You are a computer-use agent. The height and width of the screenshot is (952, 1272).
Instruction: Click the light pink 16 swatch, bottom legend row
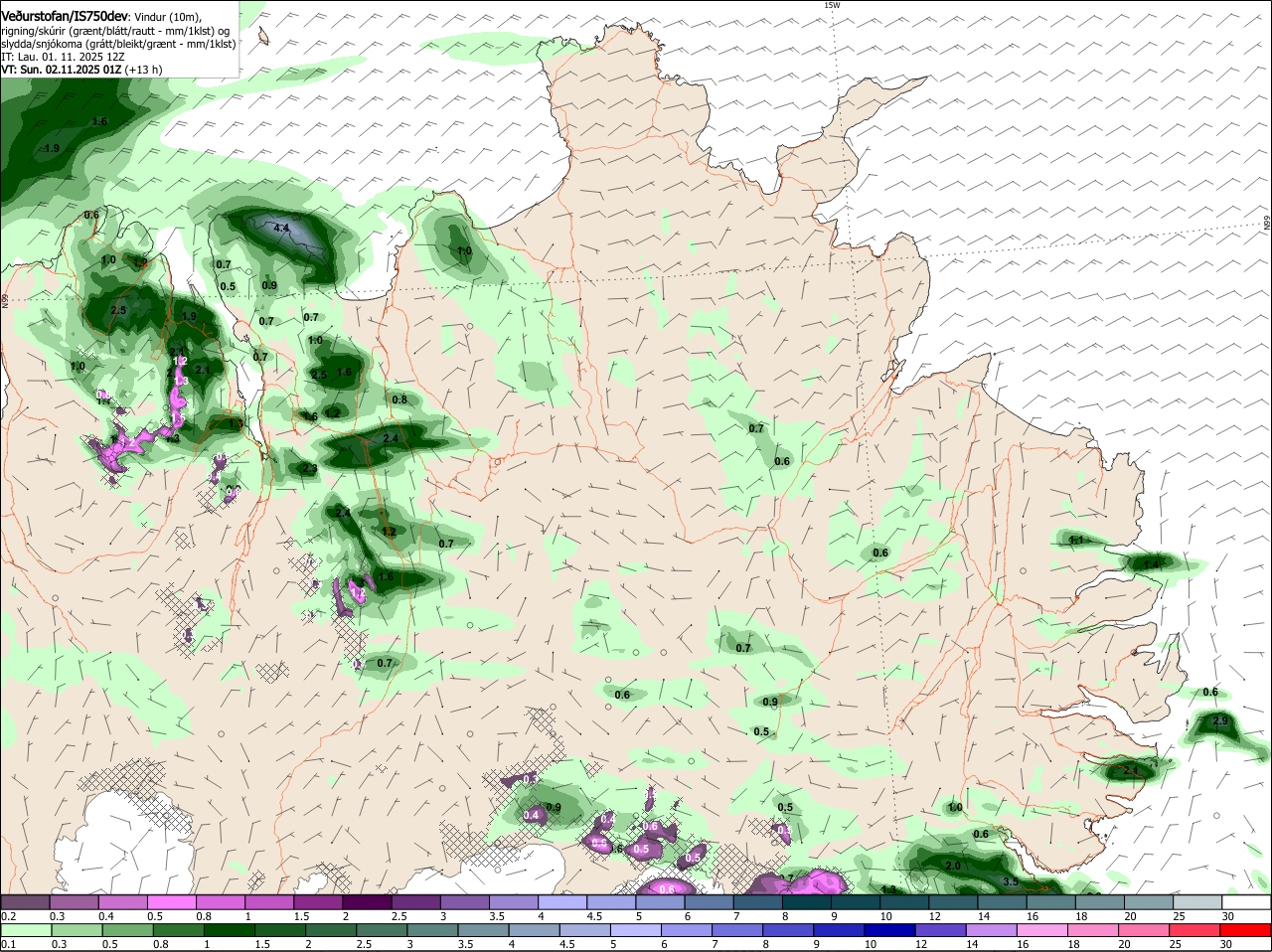pyautogui.click(x=1042, y=930)
